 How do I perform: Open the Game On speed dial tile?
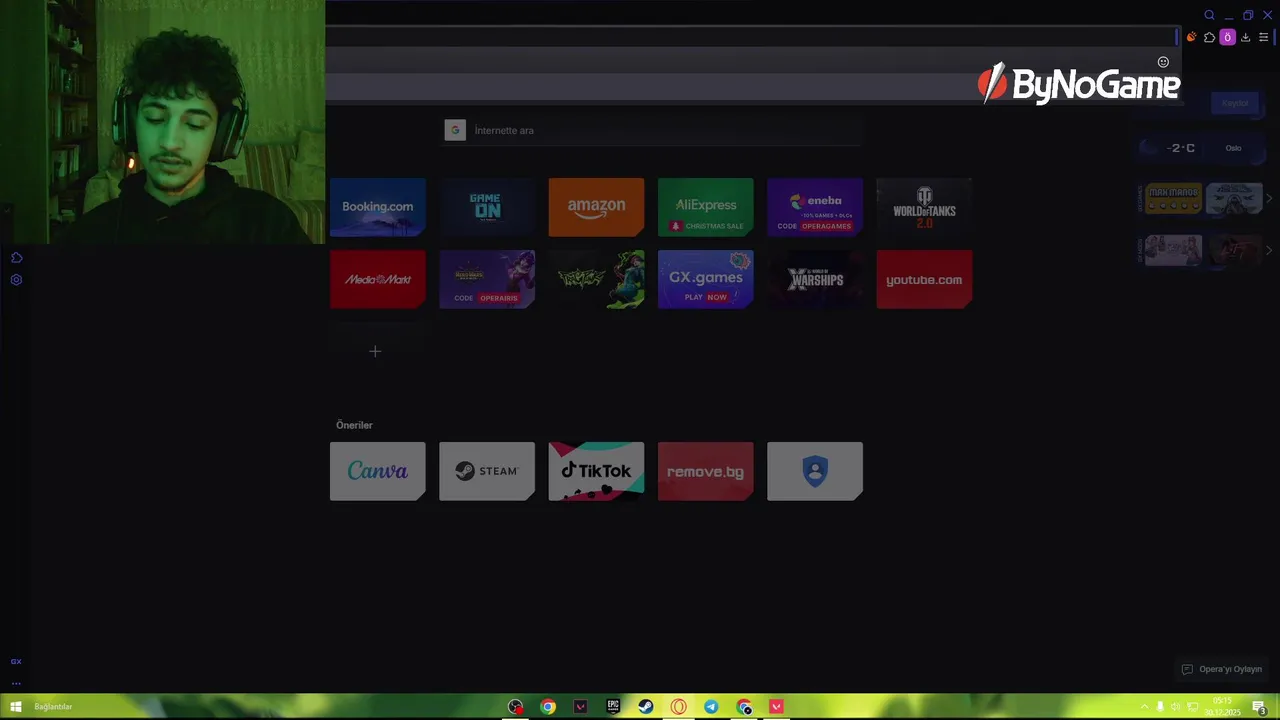487,207
